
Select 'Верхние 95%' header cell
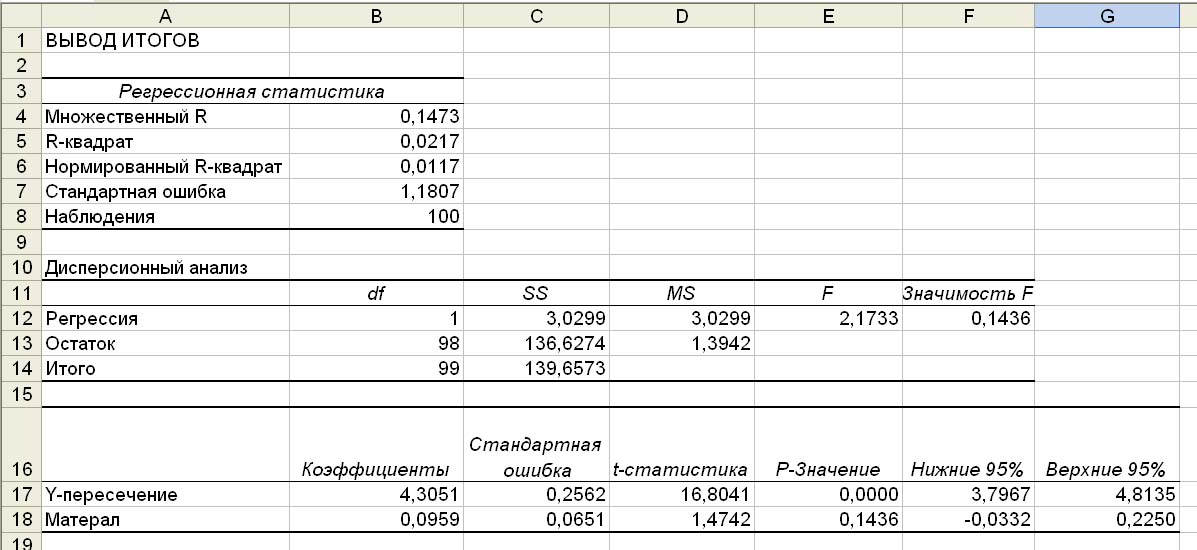coord(1107,444)
